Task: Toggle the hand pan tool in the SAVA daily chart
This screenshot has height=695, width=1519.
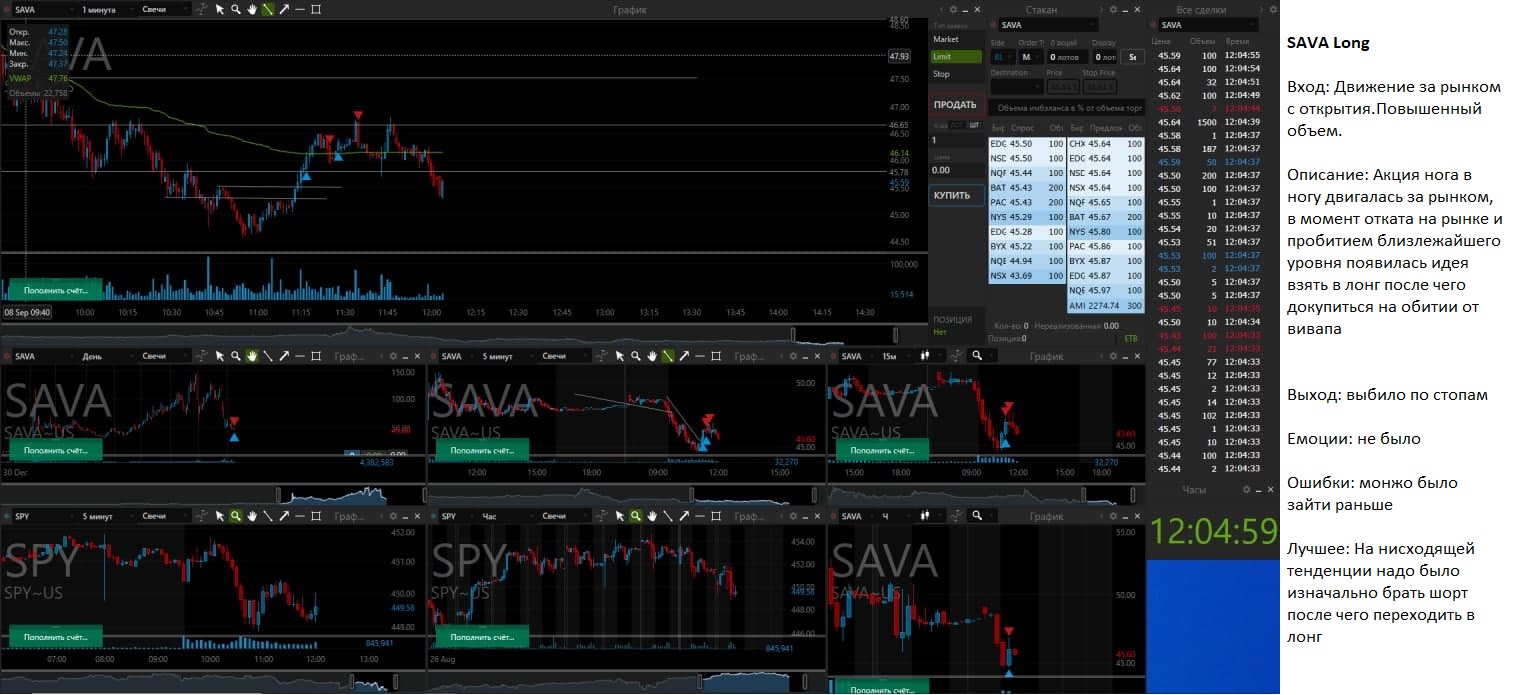Action: coord(252,356)
